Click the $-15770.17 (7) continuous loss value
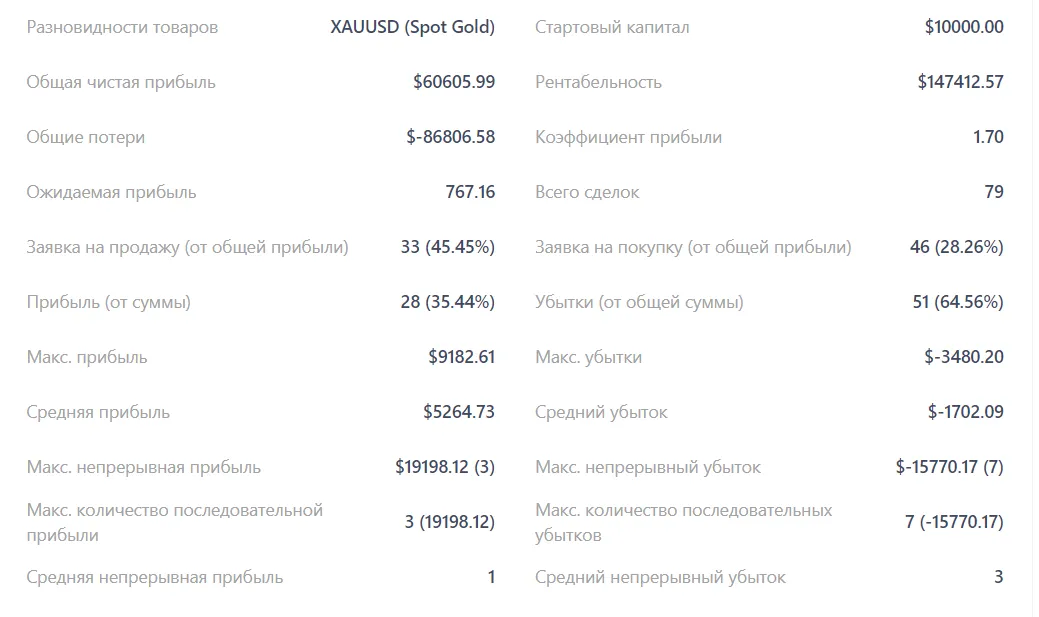This screenshot has width=1039, height=617. click(x=950, y=467)
